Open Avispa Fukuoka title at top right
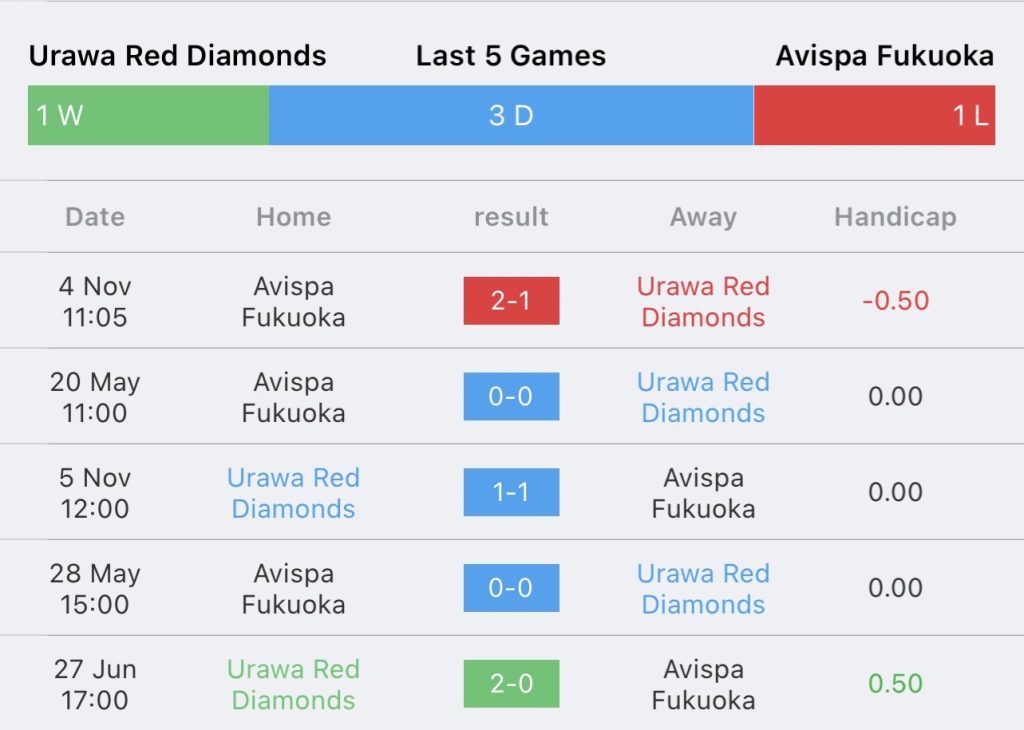This screenshot has width=1024, height=730. click(885, 56)
